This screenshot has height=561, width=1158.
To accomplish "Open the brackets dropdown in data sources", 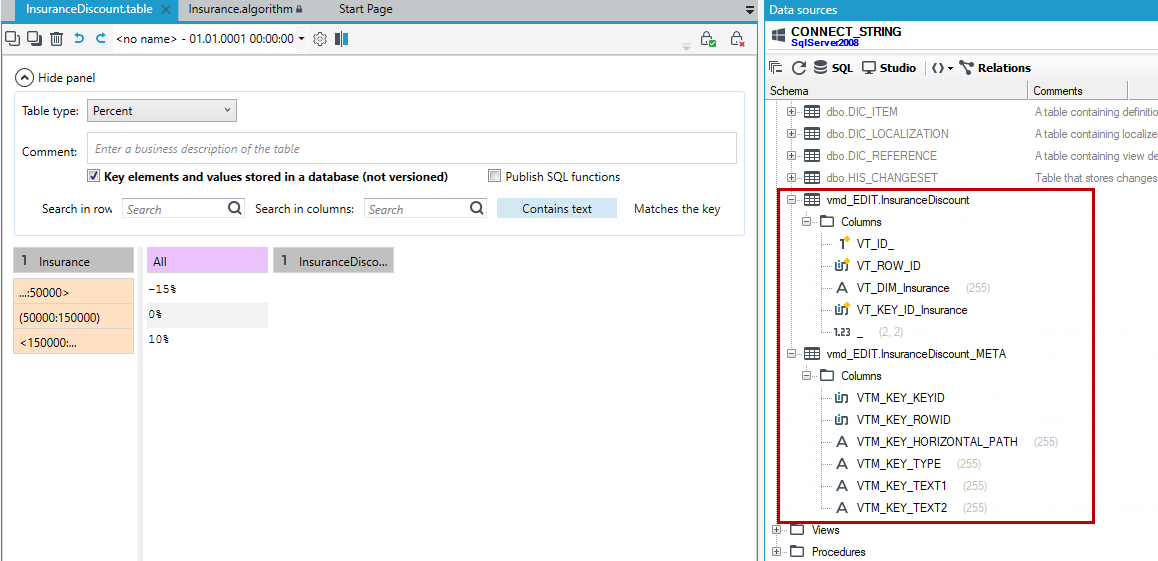I will 942,68.
